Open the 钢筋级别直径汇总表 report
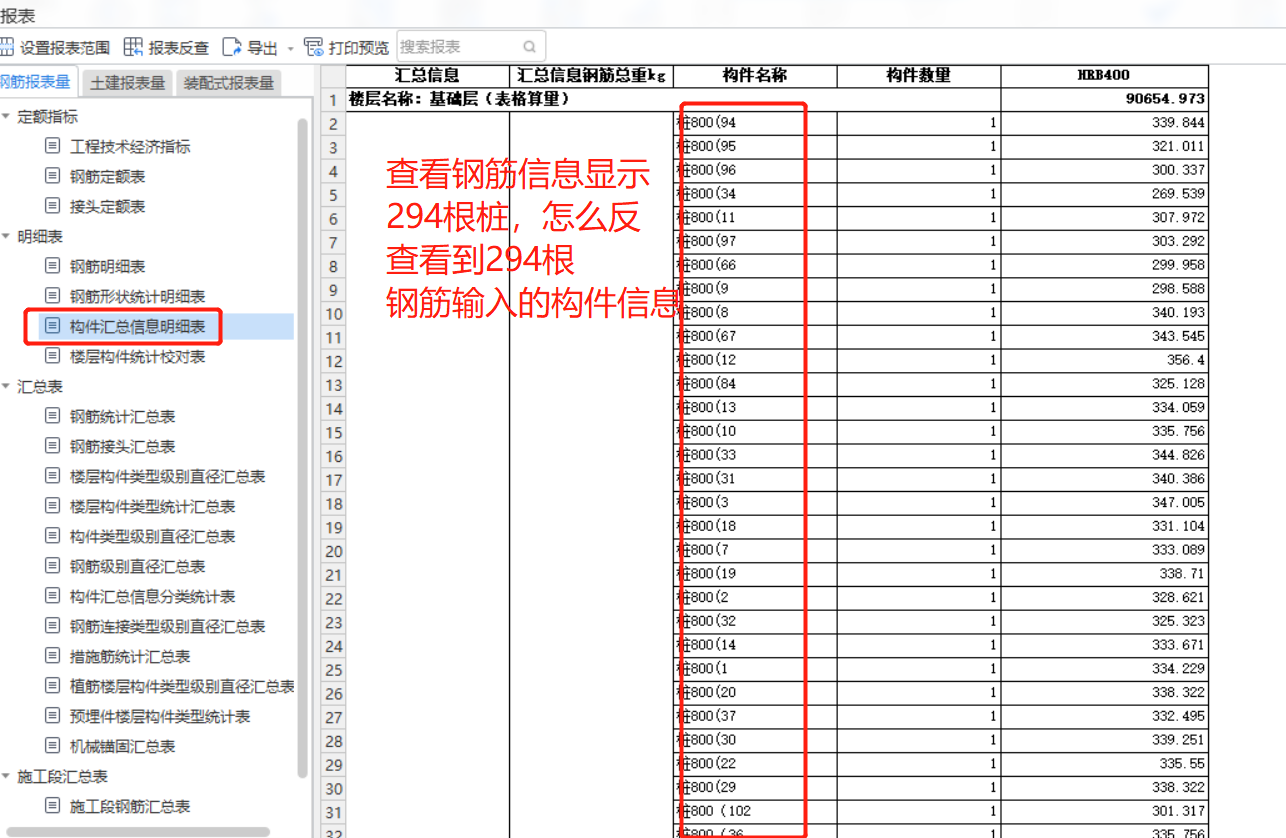The width and height of the screenshot is (1286, 838). point(137,567)
